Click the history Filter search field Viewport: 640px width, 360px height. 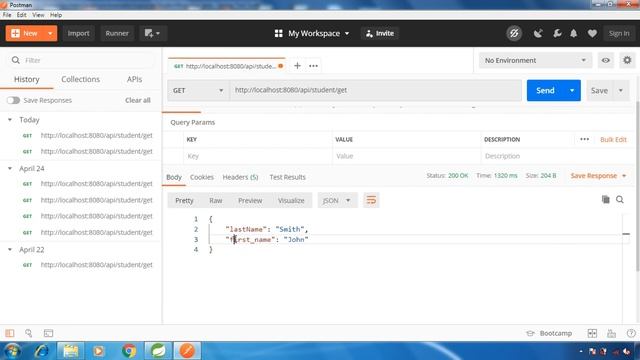point(82,60)
